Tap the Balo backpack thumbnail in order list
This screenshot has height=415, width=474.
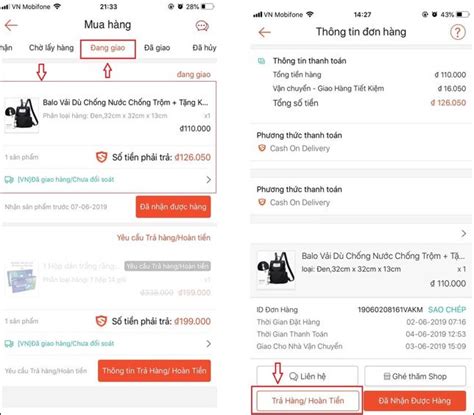pyautogui.click(x=22, y=115)
